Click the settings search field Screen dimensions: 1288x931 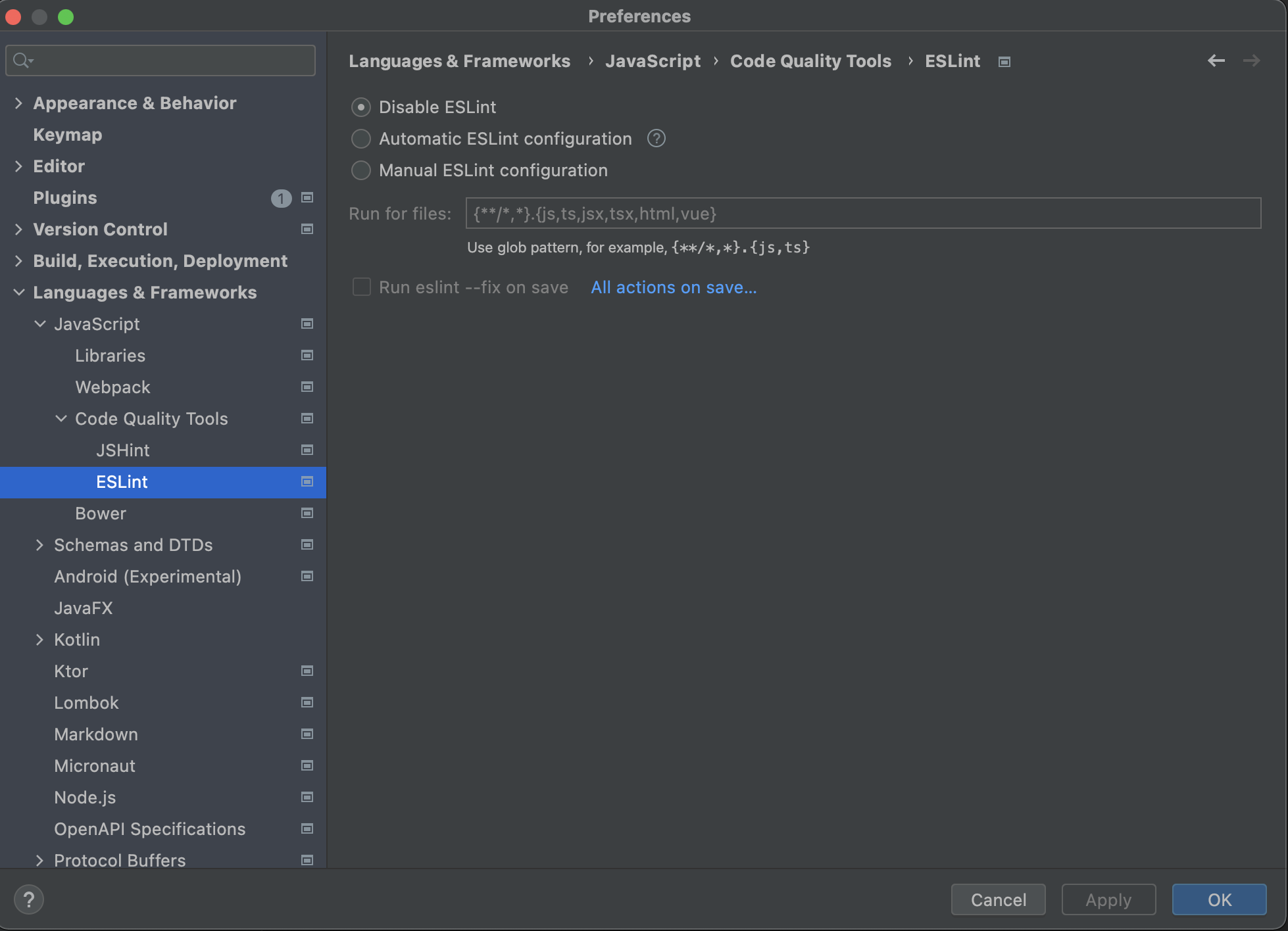coord(161,60)
